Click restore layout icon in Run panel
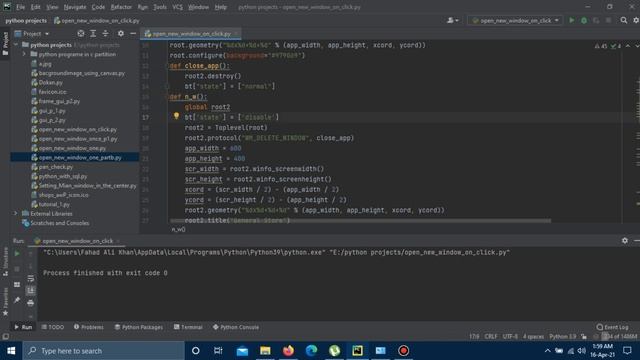 tap(17, 284)
